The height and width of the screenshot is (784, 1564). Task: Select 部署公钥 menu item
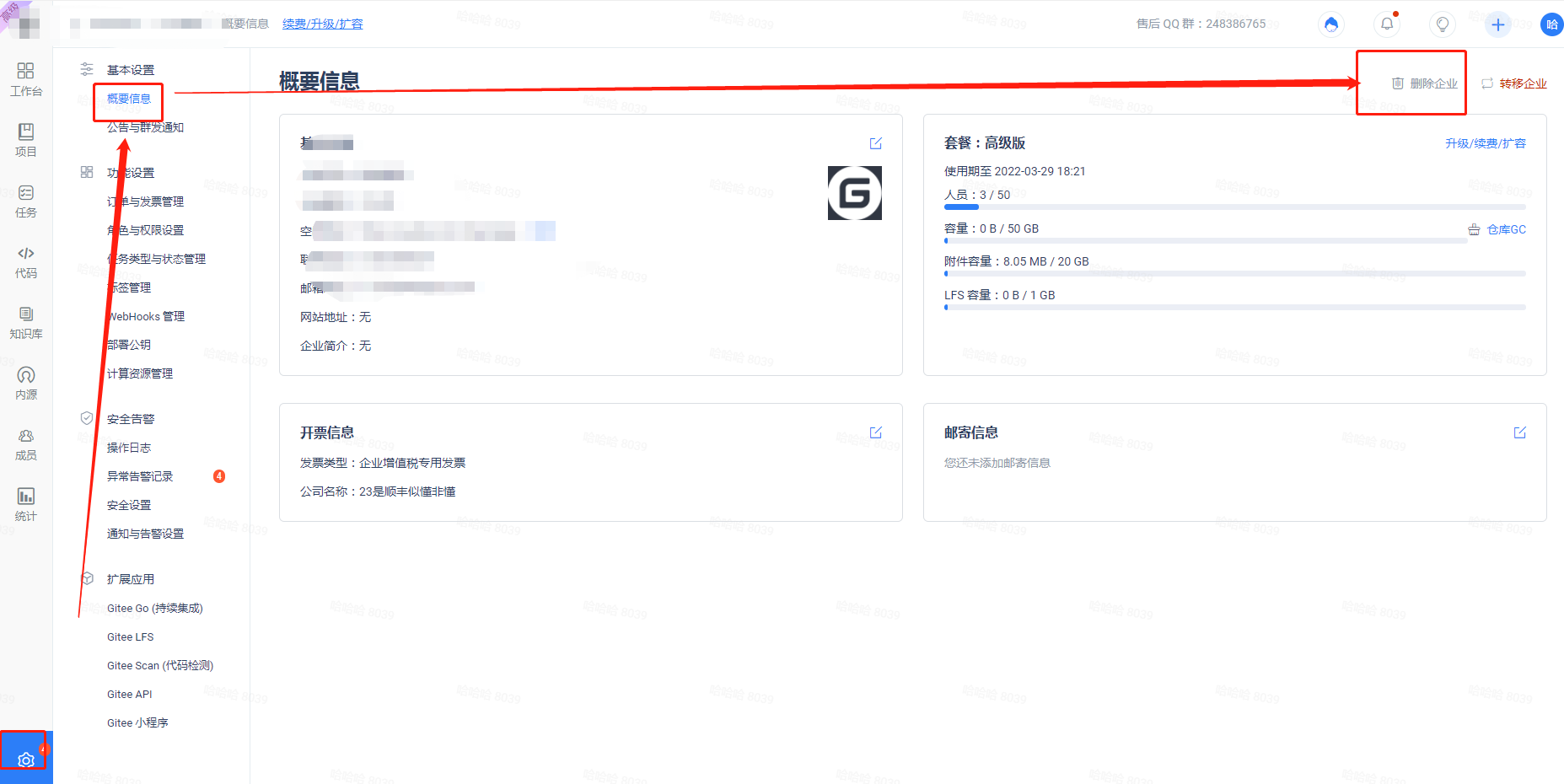pos(129,345)
